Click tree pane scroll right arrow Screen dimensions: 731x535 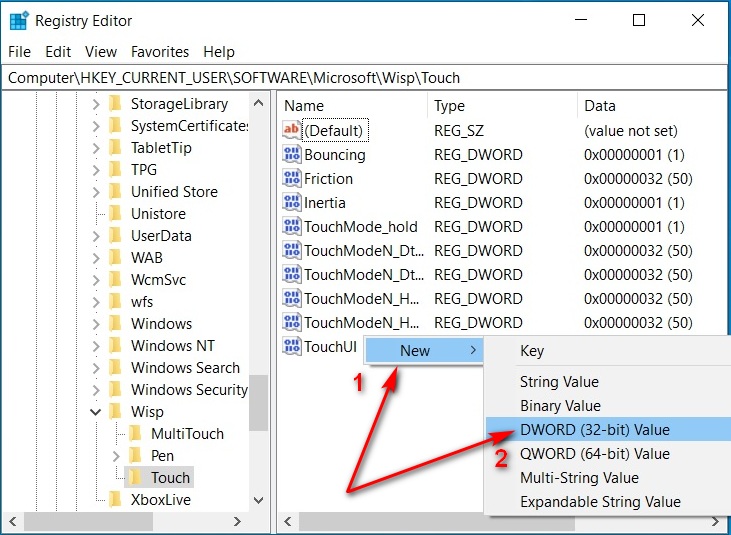click(237, 521)
